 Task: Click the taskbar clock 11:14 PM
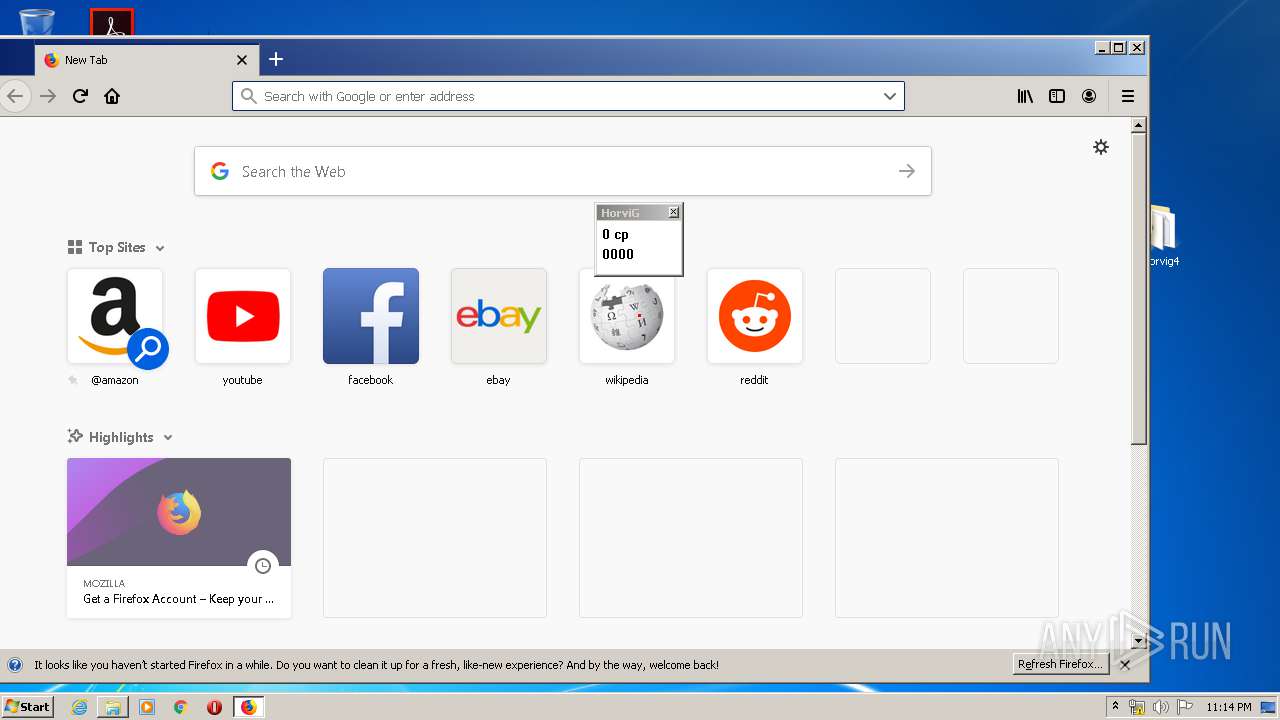pos(1229,707)
